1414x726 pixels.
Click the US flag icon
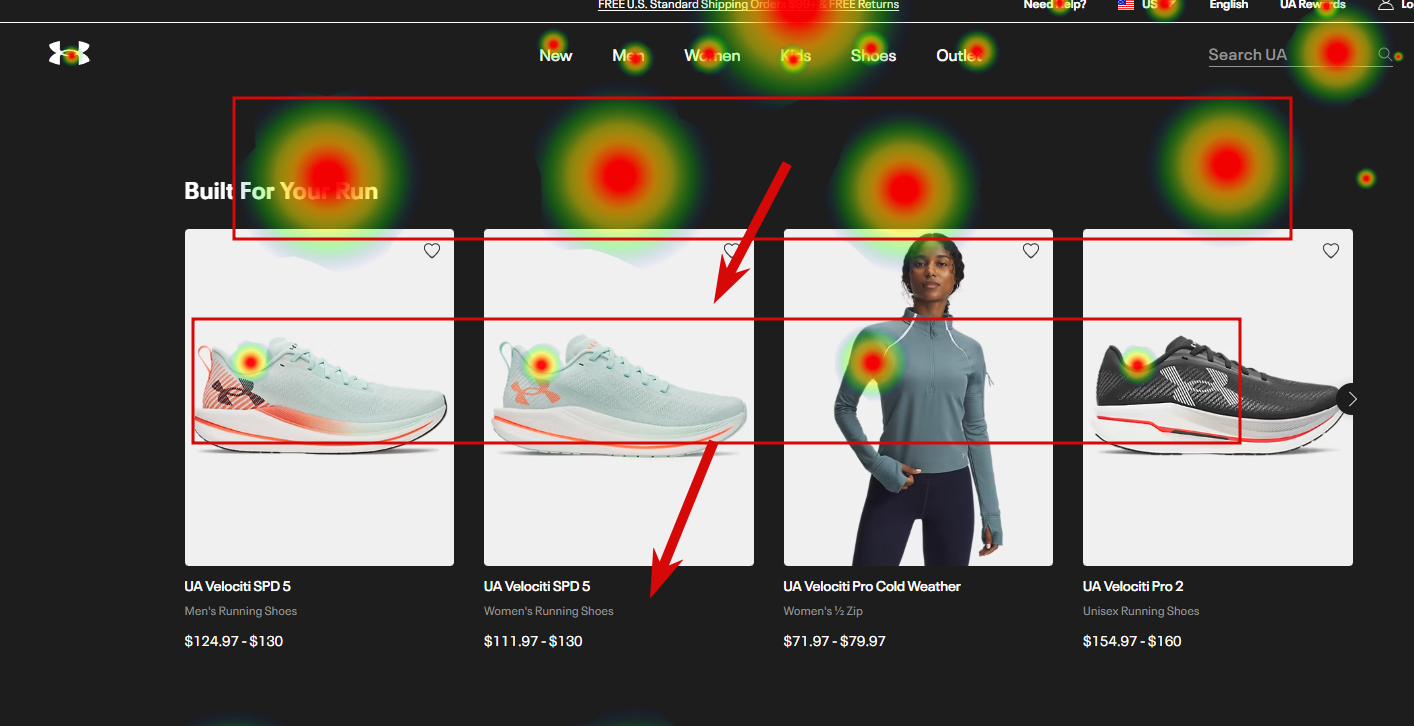coord(1126,5)
